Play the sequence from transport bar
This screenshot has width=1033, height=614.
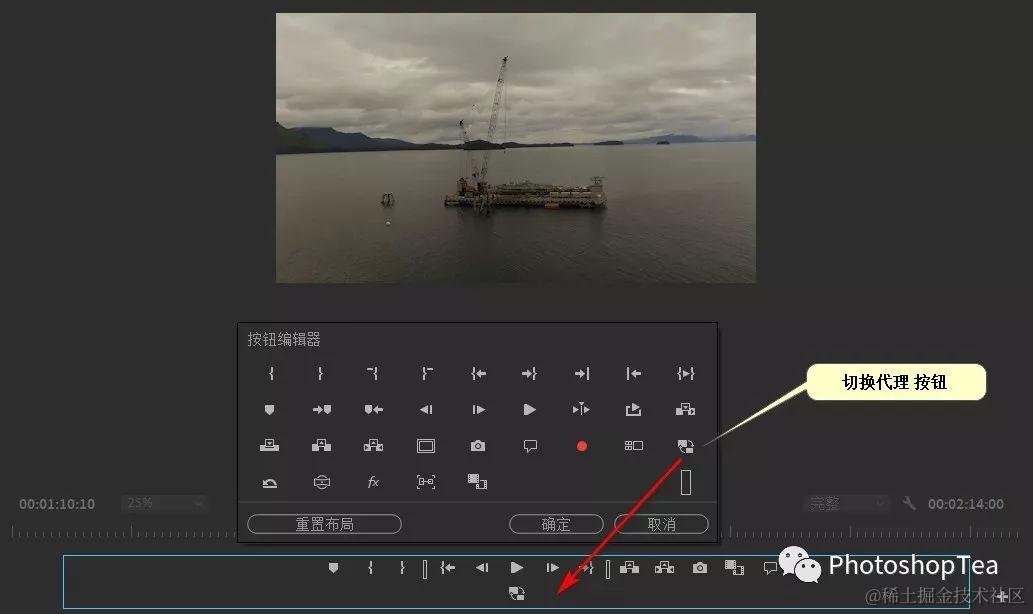point(516,567)
